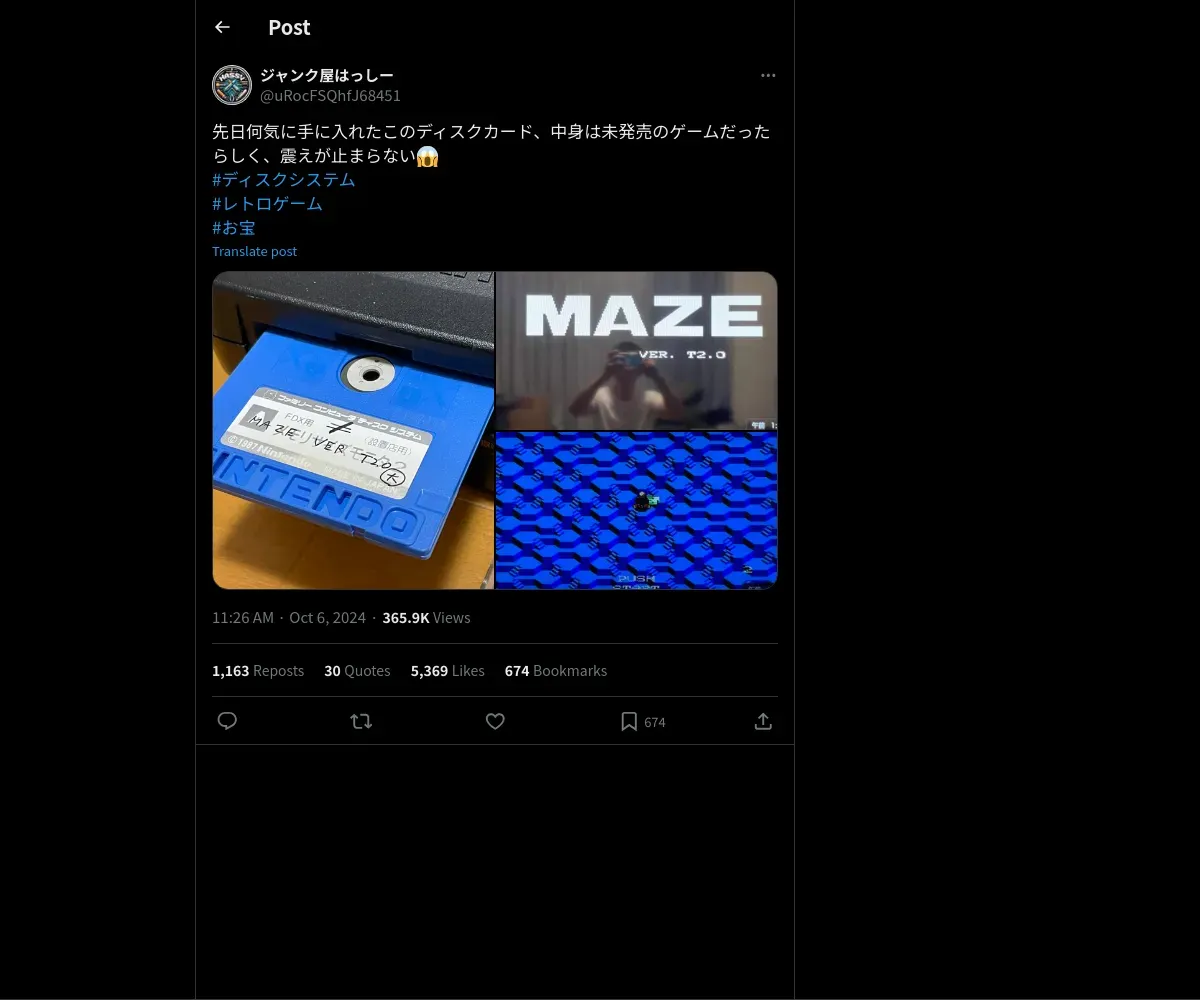
Task: Bookmark the post with the bookmark icon
Action: [629, 721]
